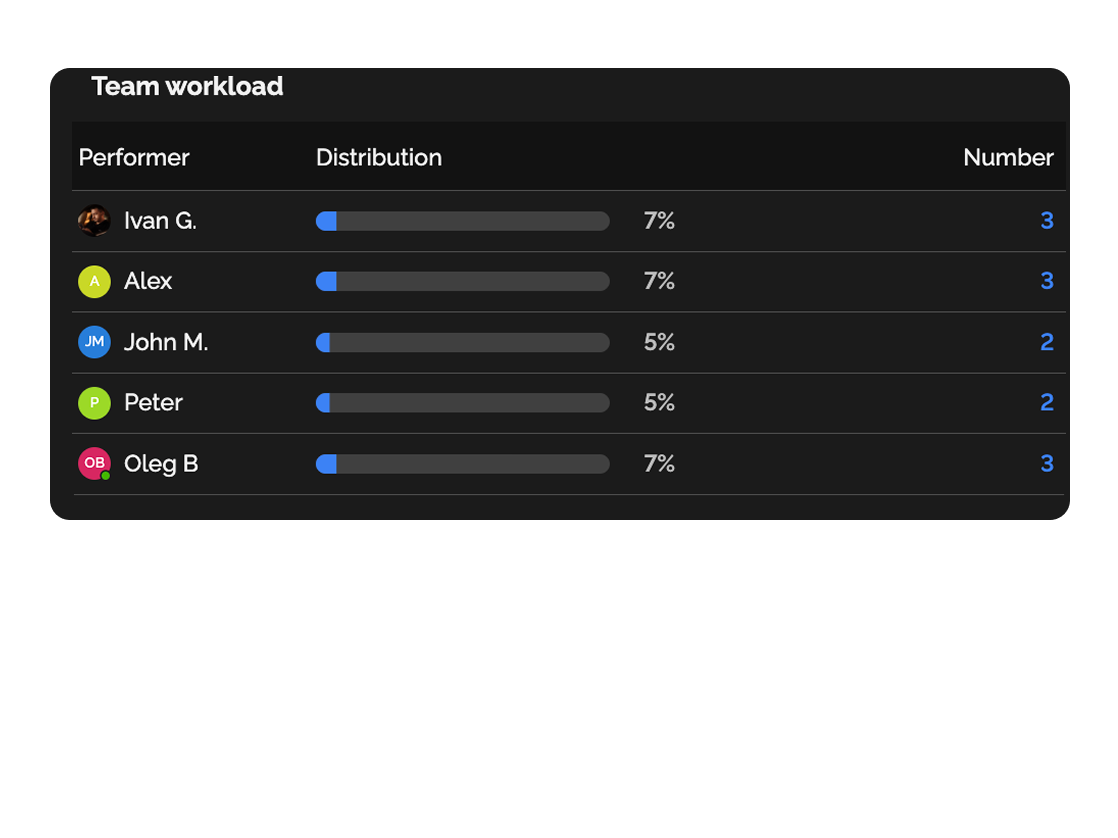Click Ivan G.'s distribution progress bar
Viewport: 1118px width, 838px height.
pyautogui.click(x=462, y=220)
